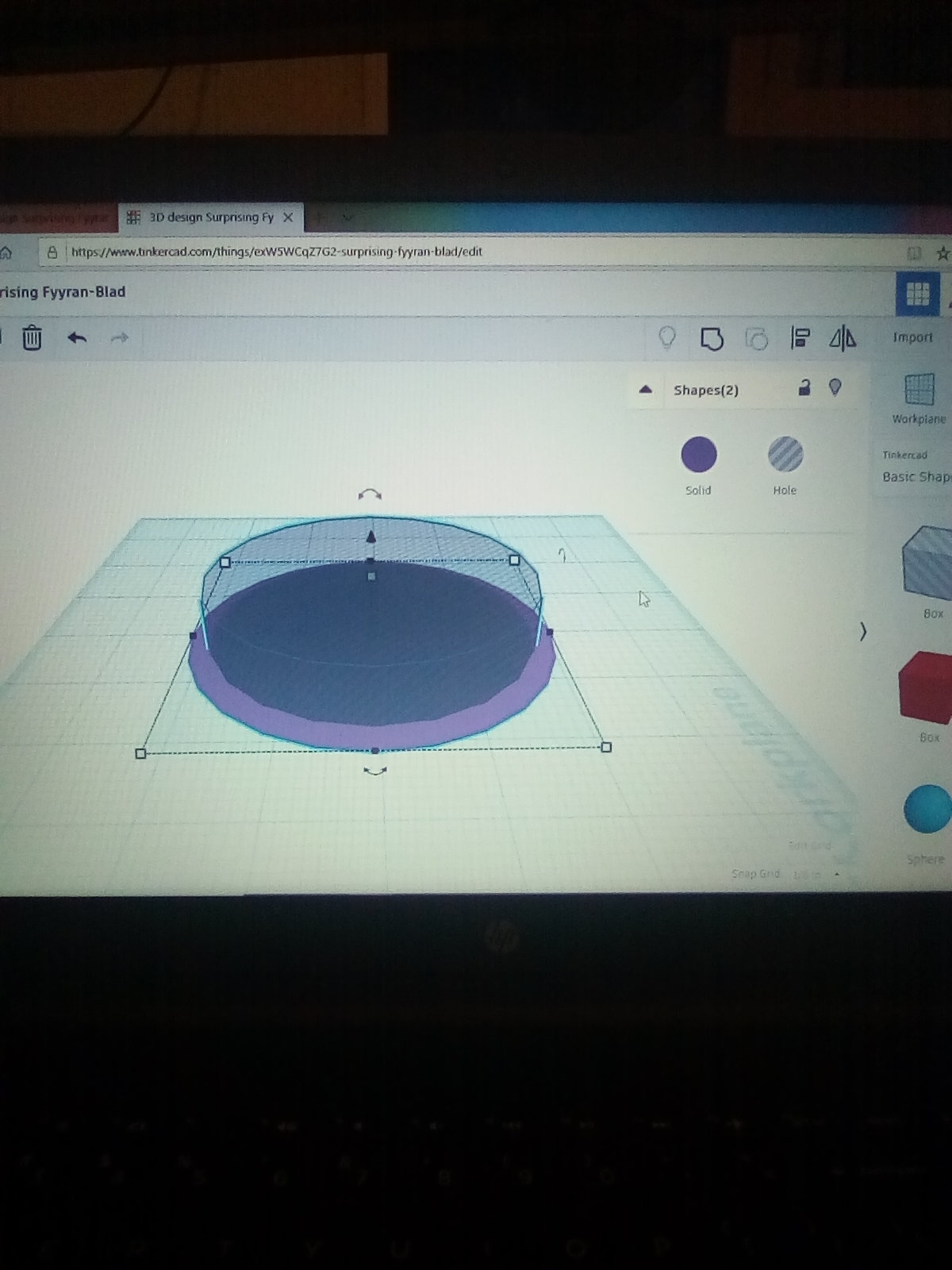Open the tab list dropdown chevron

click(x=347, y=216)
